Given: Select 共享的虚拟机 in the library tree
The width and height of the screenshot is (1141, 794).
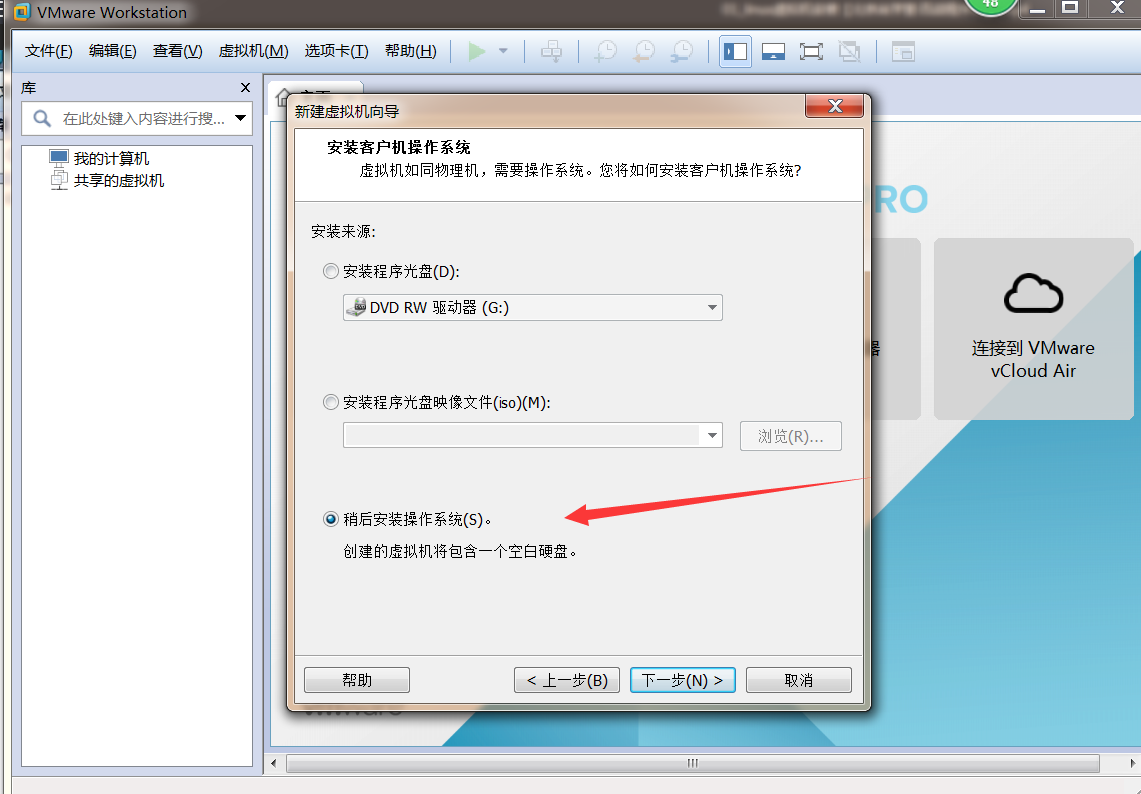Looking at the screenshot, I should pos(119,180).
